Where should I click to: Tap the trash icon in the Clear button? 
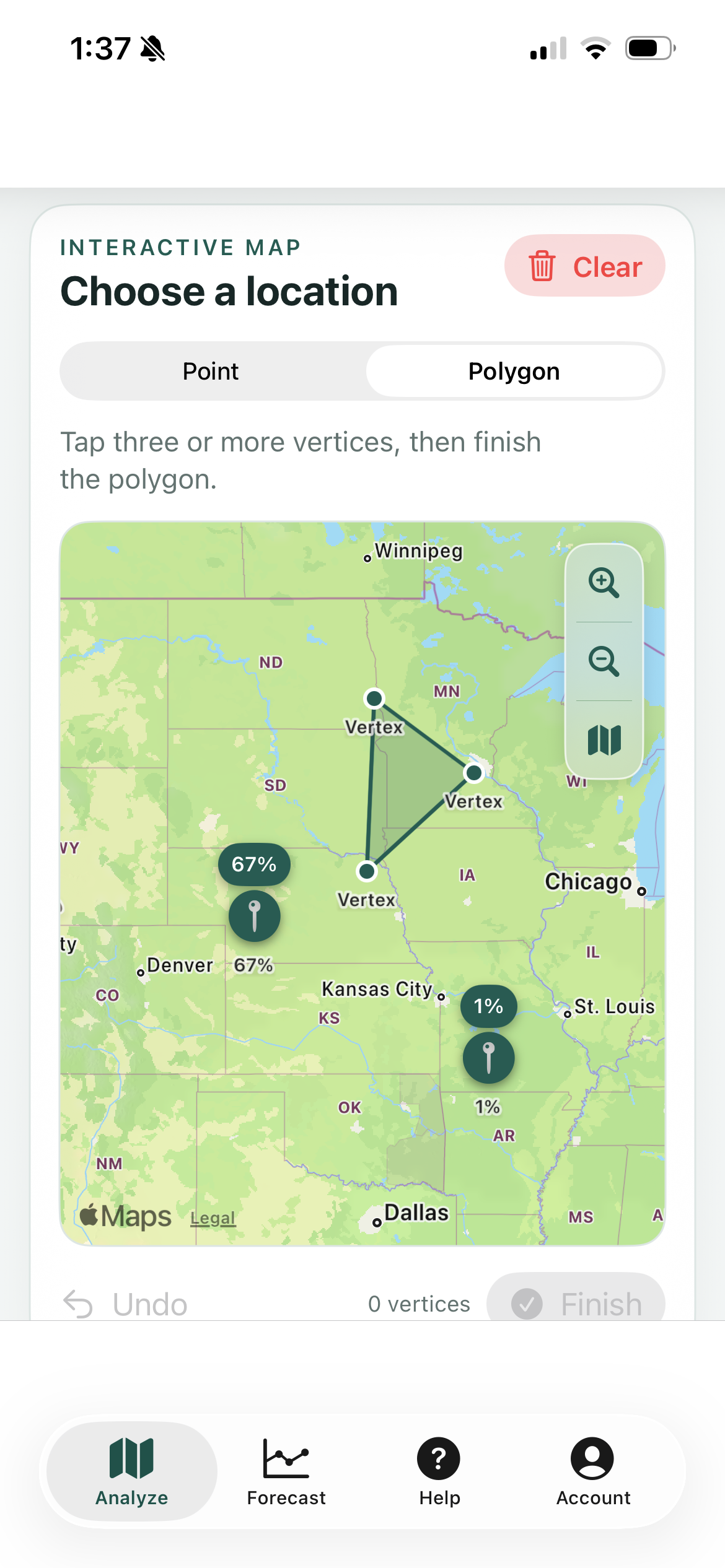click(542, 266)
